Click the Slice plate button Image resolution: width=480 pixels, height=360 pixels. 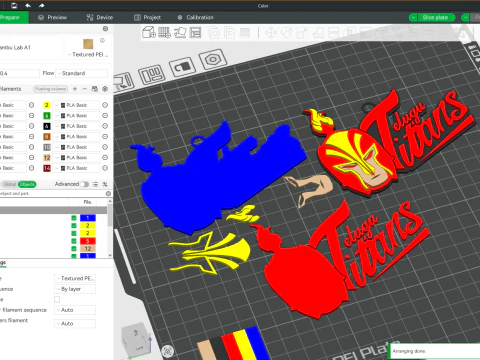tap(436, 17)
